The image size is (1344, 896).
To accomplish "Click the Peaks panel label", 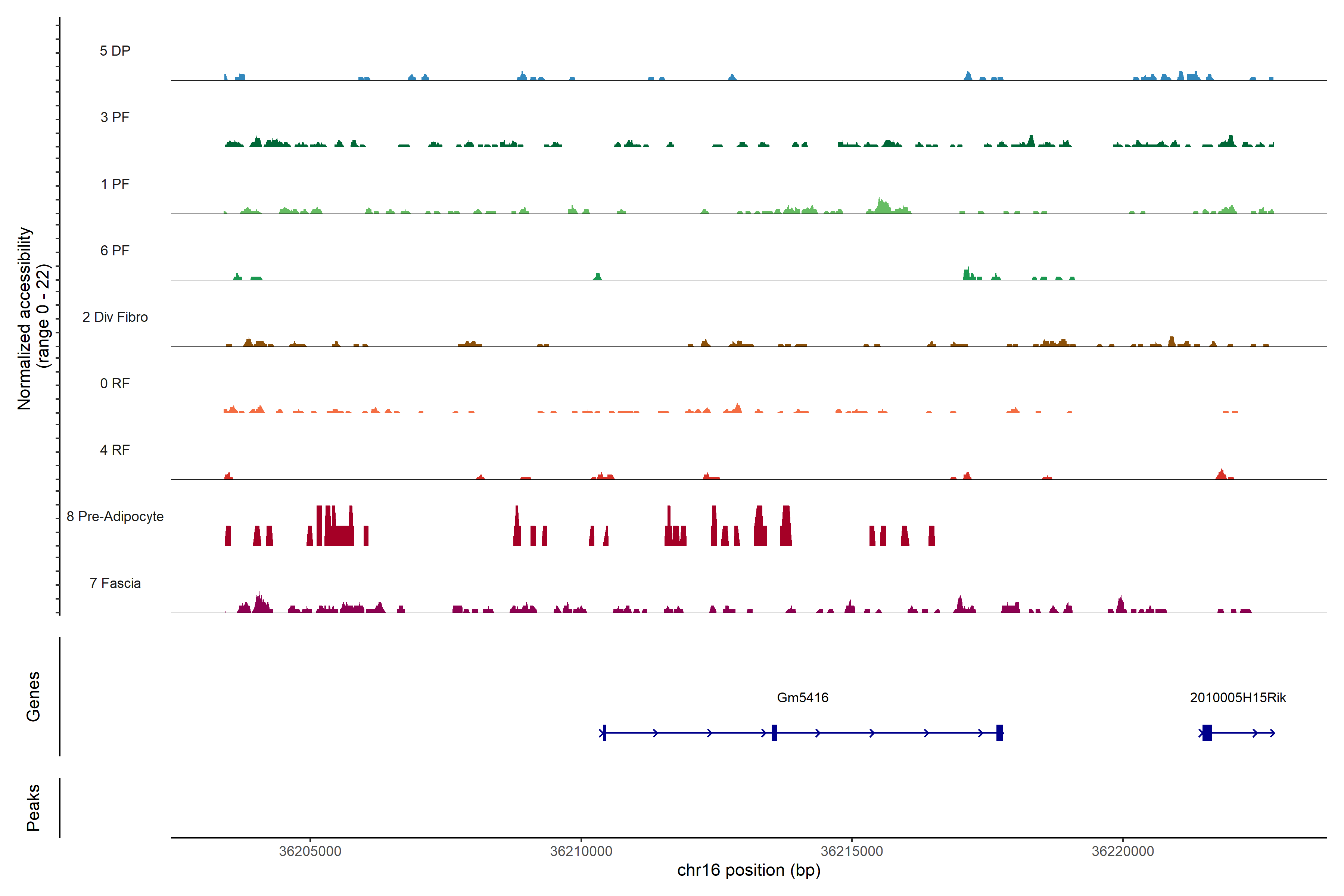I will [33, 808].
